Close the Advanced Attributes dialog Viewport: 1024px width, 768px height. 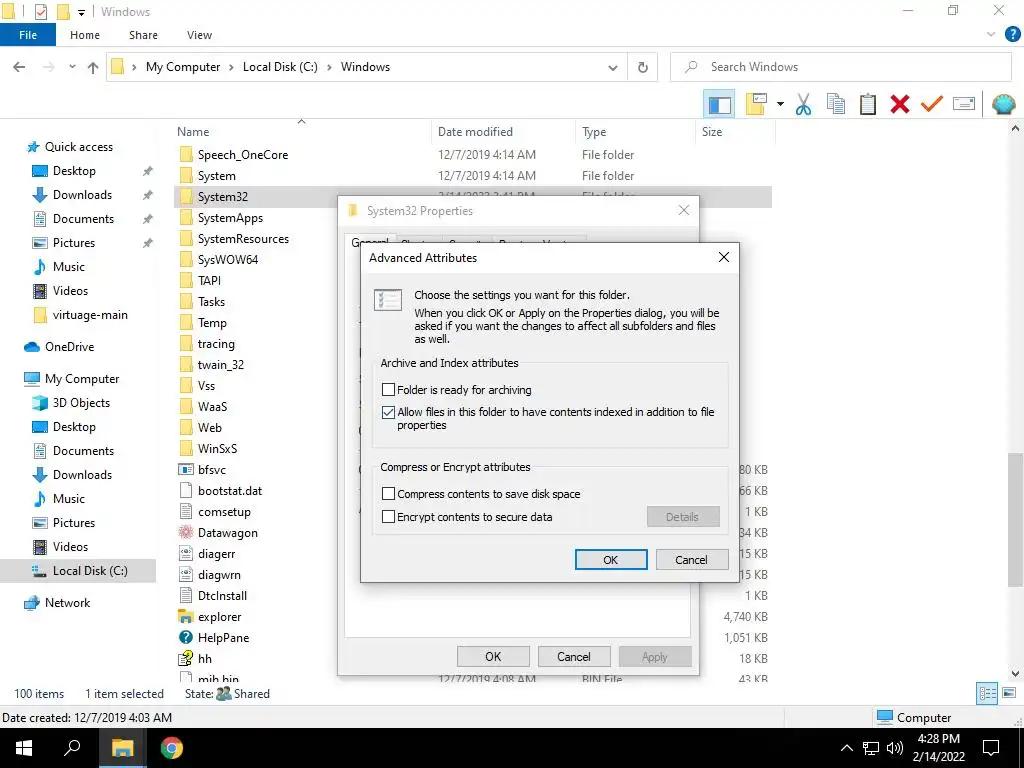[724, 257]
